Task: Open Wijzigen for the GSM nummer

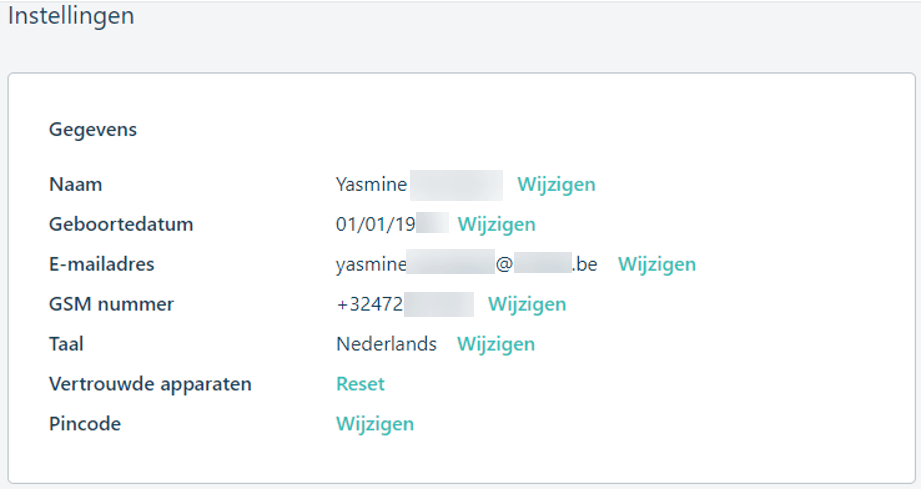Action: [527, 305]
